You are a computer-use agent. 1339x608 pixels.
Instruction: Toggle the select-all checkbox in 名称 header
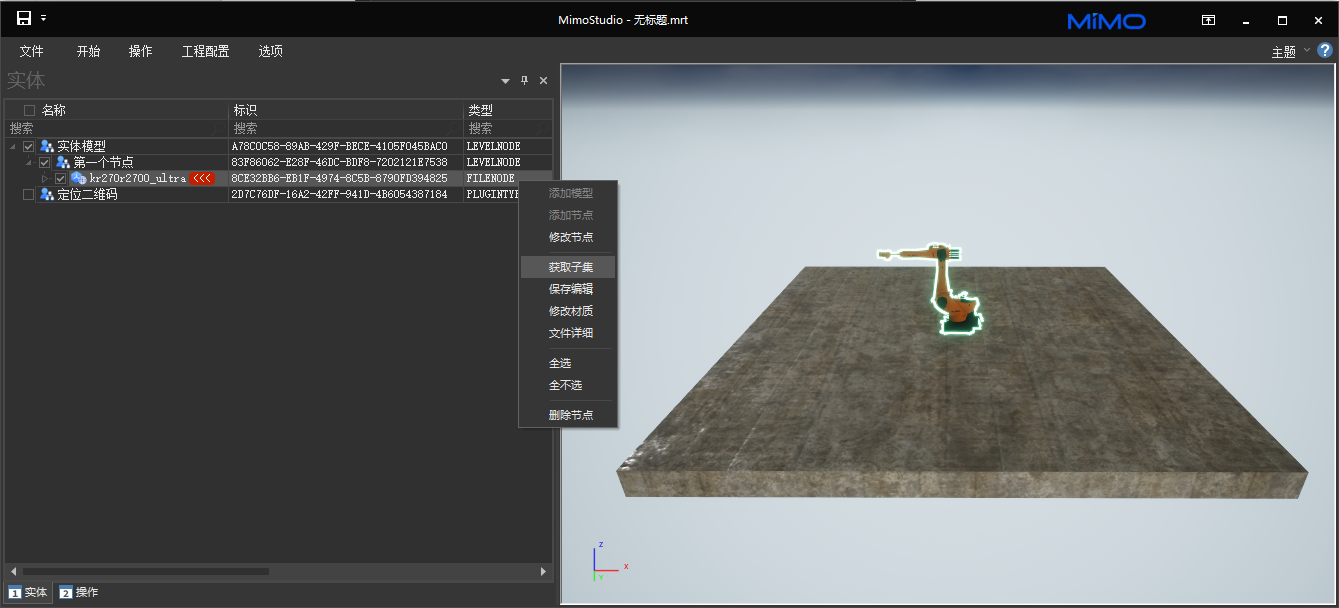[x=30, y=110]
